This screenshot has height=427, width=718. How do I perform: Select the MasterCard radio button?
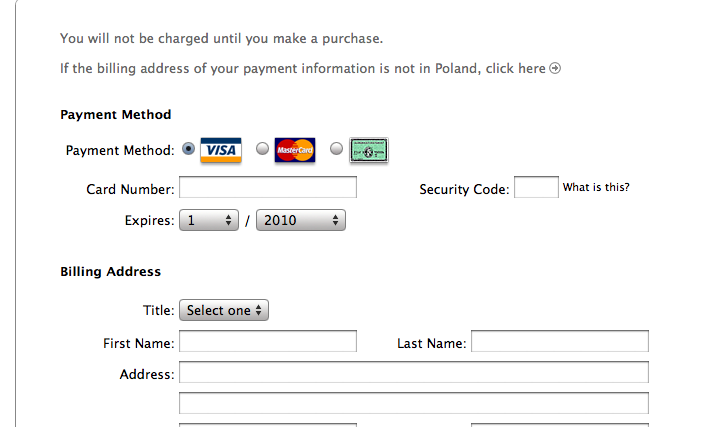(x=262, y=149)
